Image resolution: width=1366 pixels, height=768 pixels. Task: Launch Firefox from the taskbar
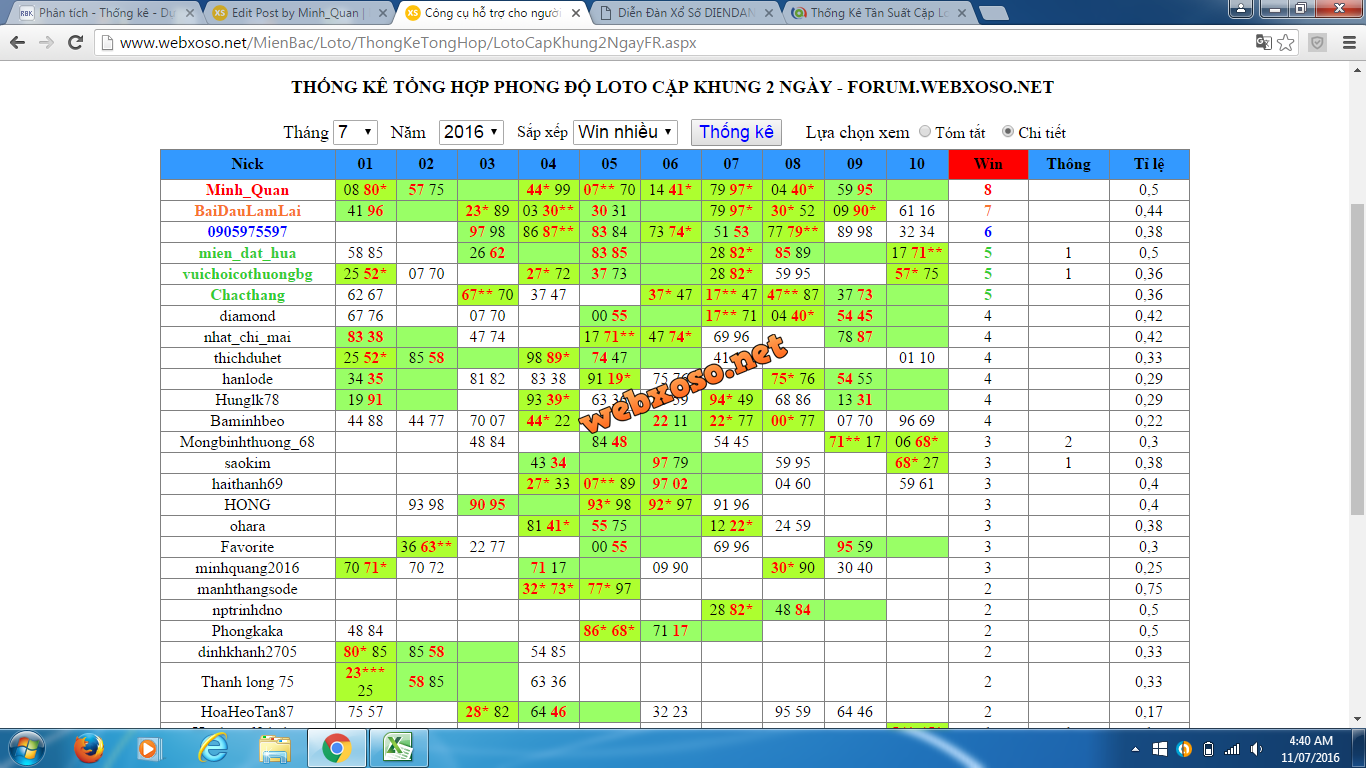pos(90,748)
